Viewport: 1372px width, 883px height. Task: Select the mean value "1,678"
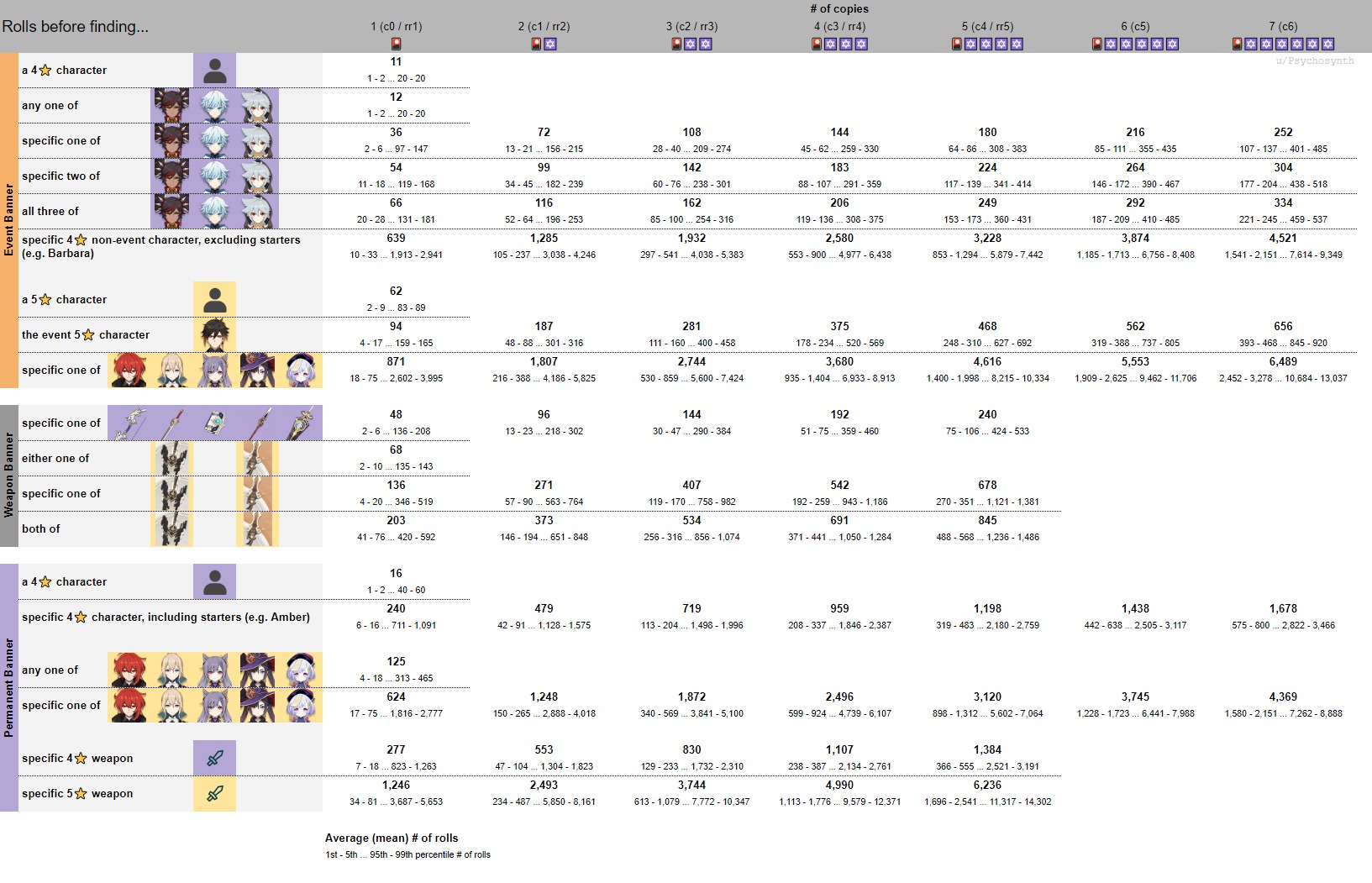1283,608
